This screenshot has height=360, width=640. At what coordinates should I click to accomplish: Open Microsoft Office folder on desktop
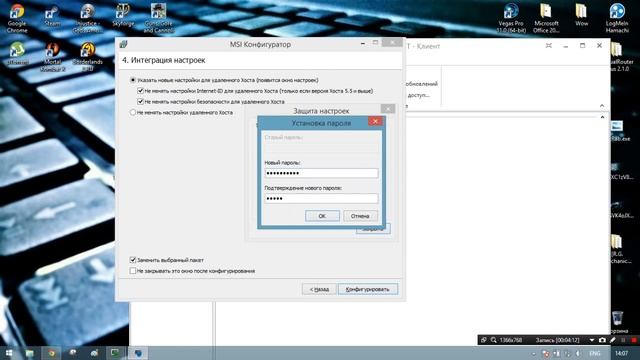[x=546, y=18]
